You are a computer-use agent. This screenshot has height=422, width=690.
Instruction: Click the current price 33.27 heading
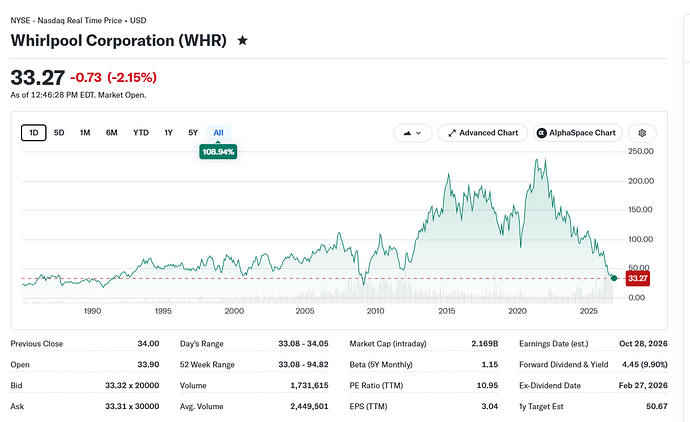pyautogui.click(x=37, y=78)
